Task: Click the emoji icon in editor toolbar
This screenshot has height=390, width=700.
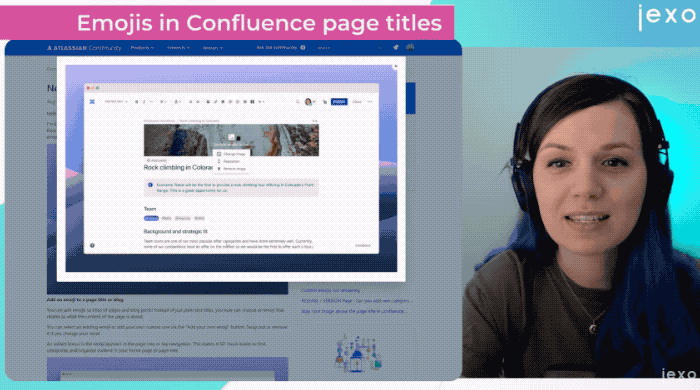Action: click(238, 102)
